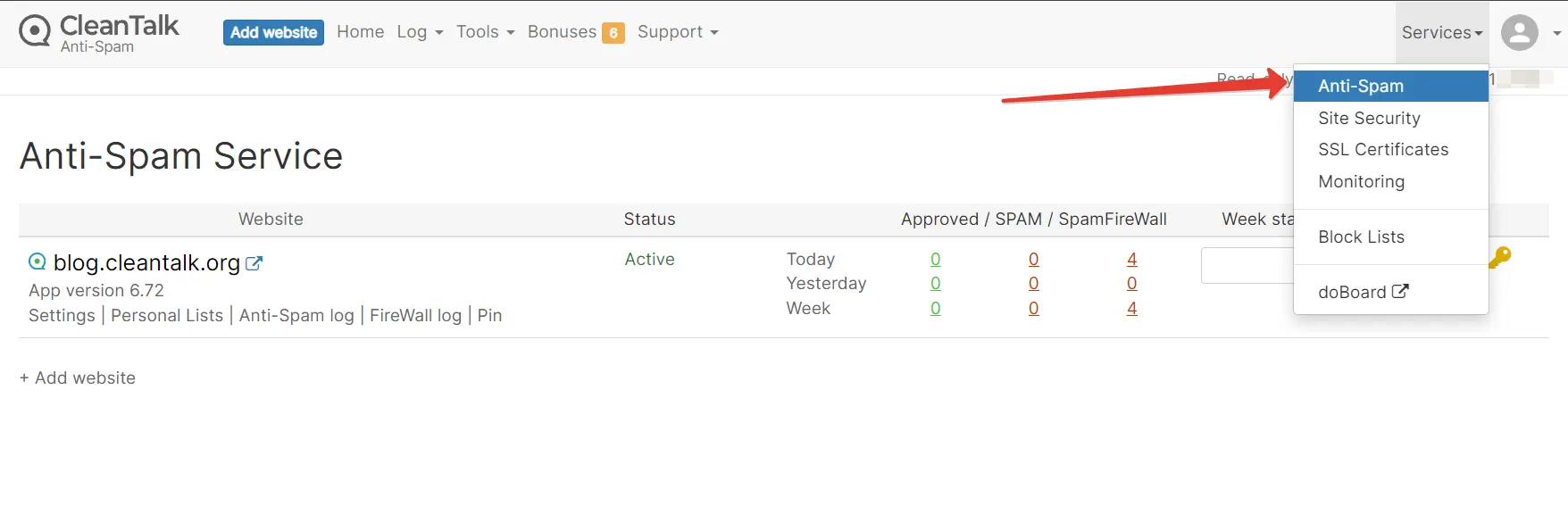The height and width of the screenshot is (531, 1568).
Task: Collapse the Services dropdown
Action: coord(1441,33)
